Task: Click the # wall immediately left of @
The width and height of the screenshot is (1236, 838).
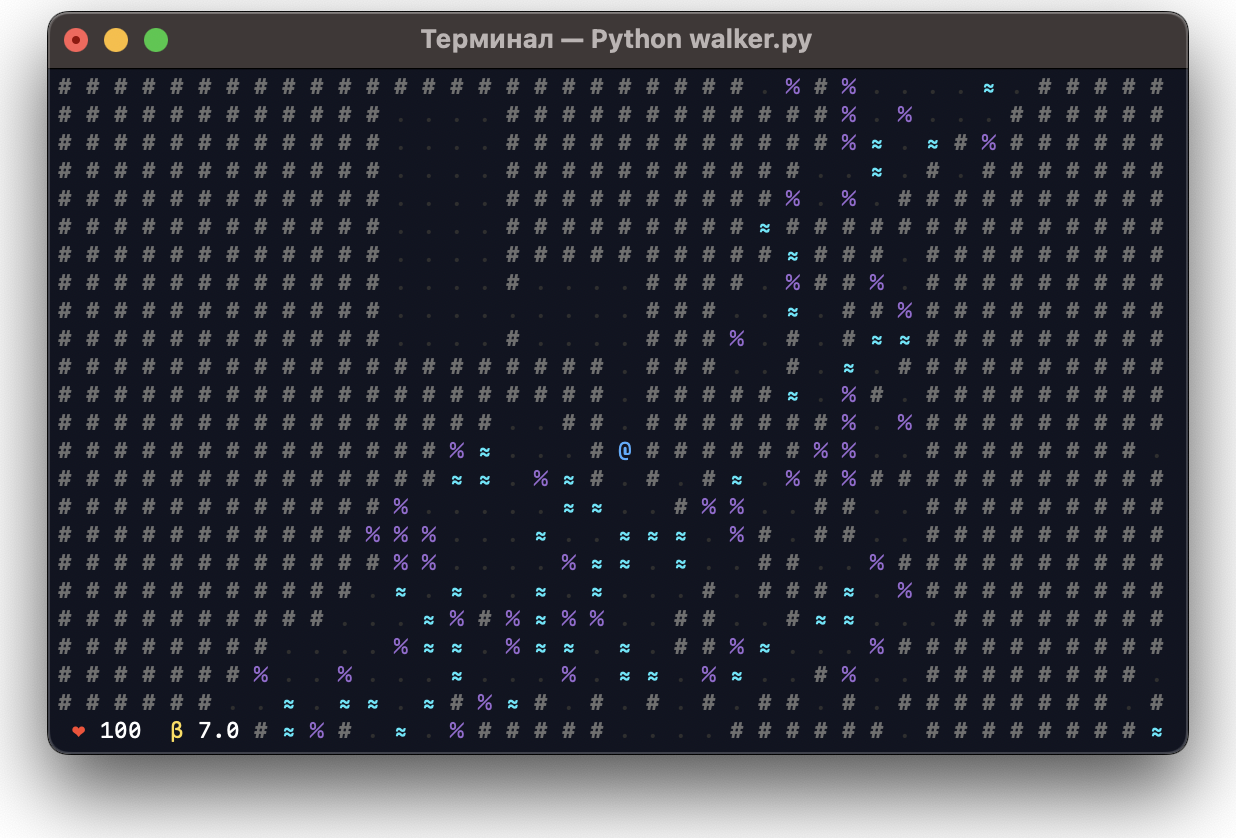Action: (597, 451)
